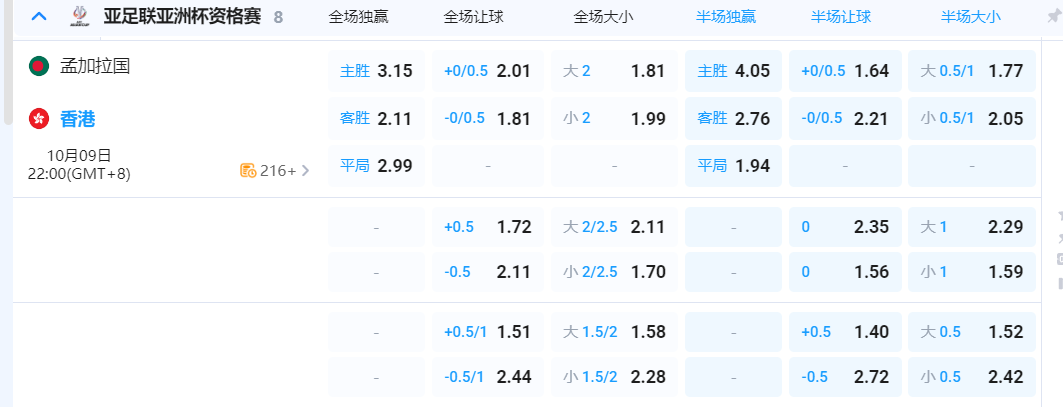Pick 客胜 odds 2.11 full-time

tap(376, 119)
